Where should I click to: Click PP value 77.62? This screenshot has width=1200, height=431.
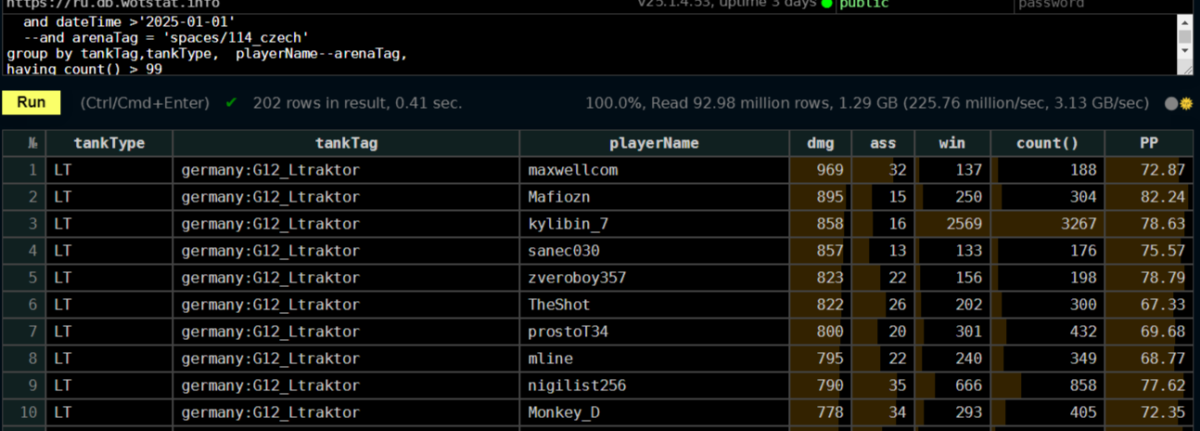1163,386
